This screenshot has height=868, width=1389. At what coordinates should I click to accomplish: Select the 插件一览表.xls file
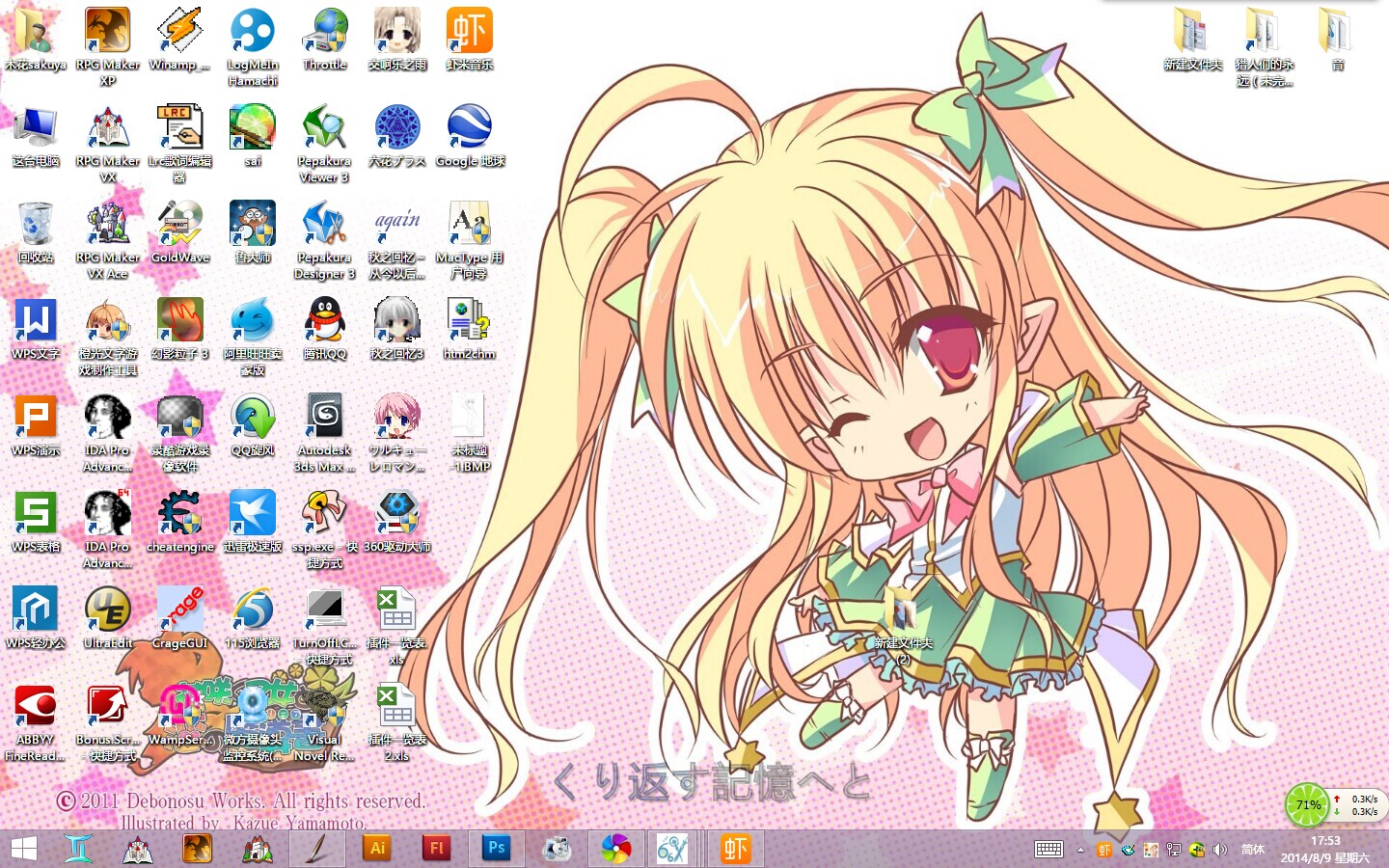(x=397, y=625)
